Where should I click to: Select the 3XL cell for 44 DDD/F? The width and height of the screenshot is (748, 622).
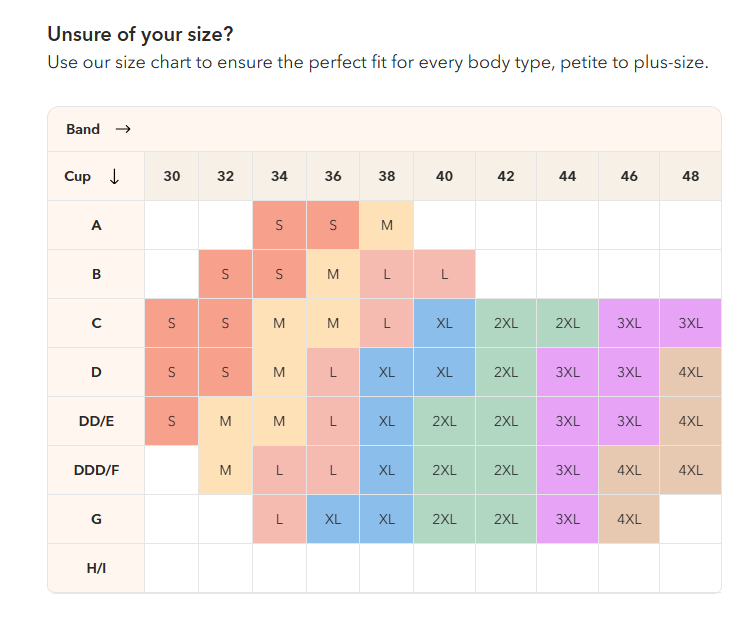tap(567, 470)
